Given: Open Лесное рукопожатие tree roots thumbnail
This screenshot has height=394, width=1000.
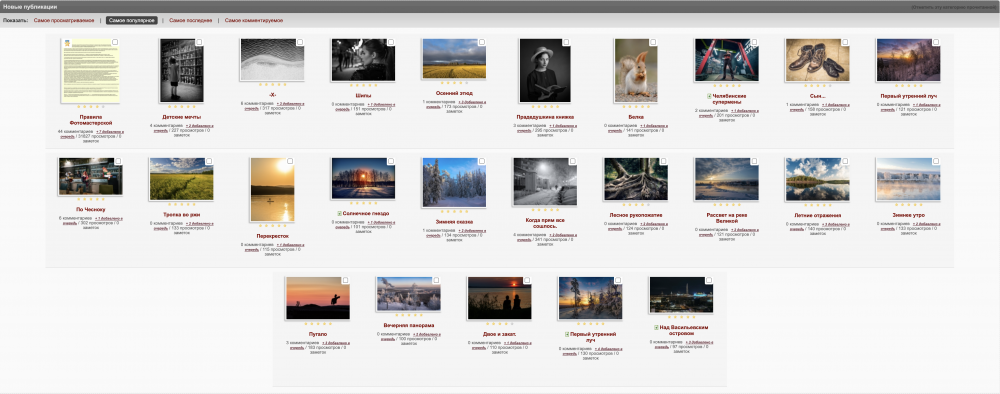Looking at the screenshot, I should (x=636, y=179).
